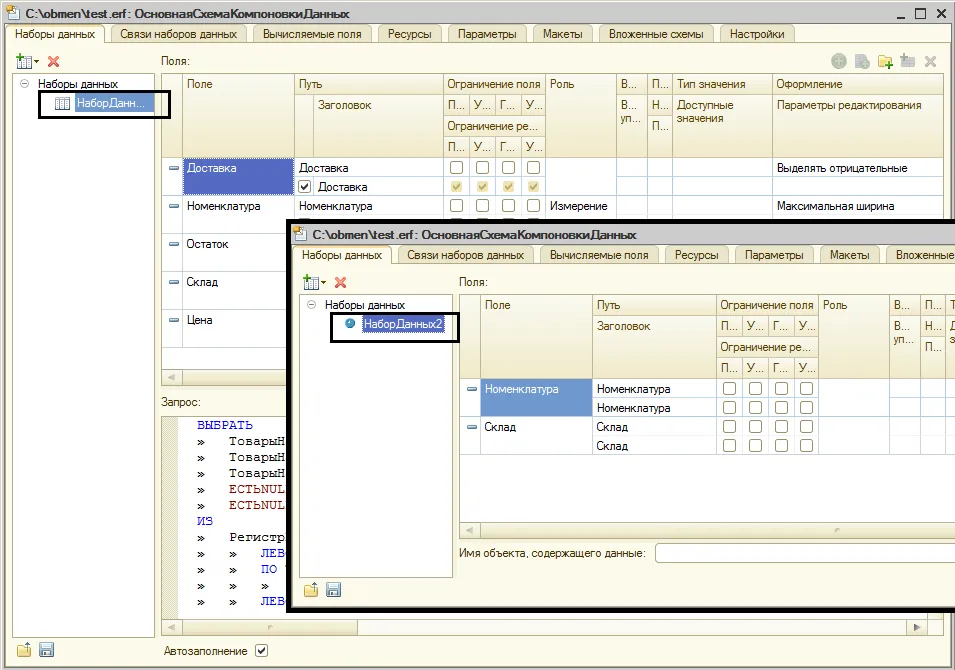Select the Остаток field cell
The height and width of the screenshot is (670, 955).
[x=234, y=252]
